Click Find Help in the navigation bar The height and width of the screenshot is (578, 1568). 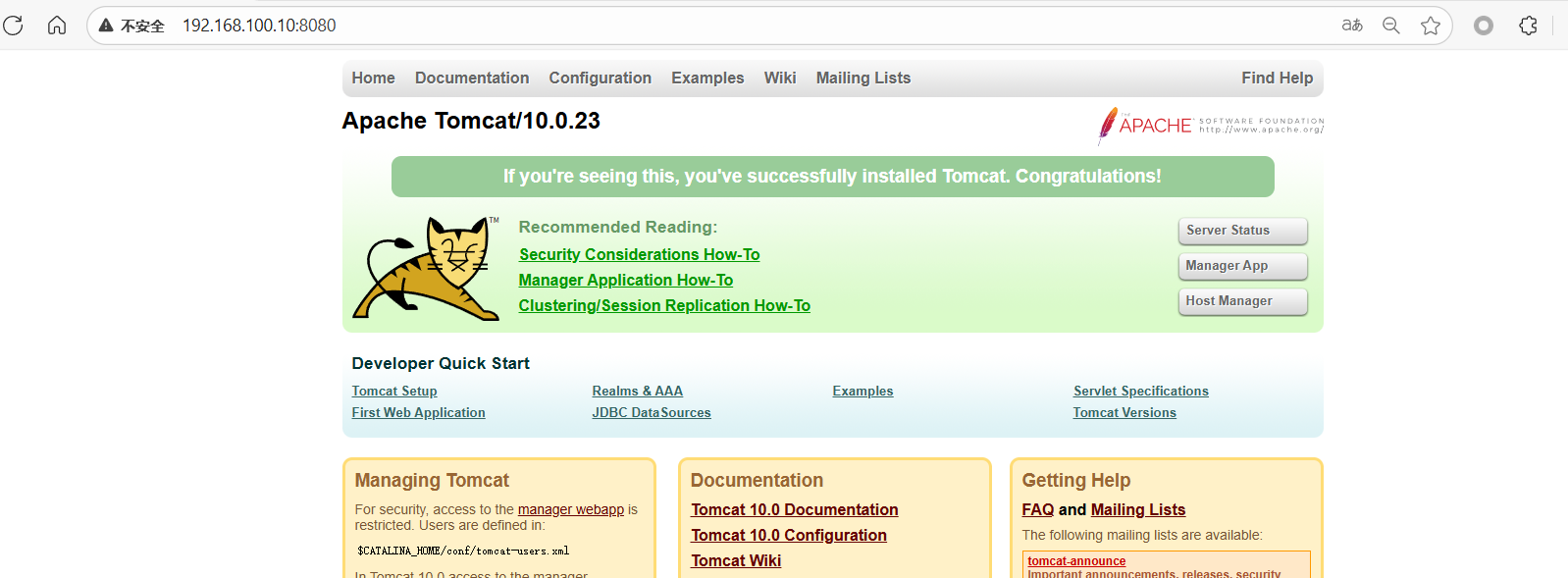click(x=1277, y=78)
